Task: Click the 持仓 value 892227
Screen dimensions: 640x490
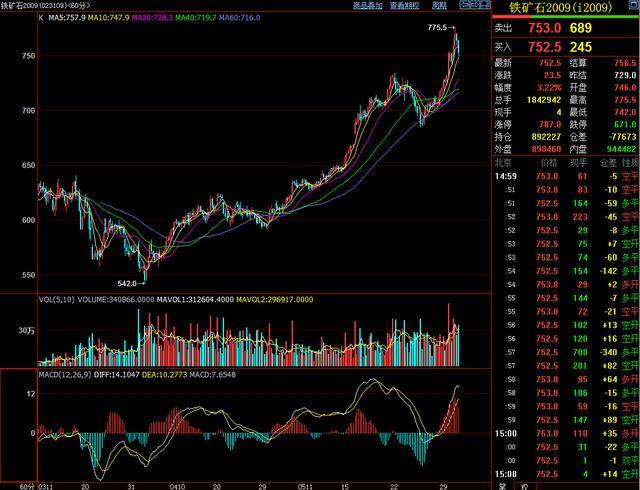Action: (546, 137)
